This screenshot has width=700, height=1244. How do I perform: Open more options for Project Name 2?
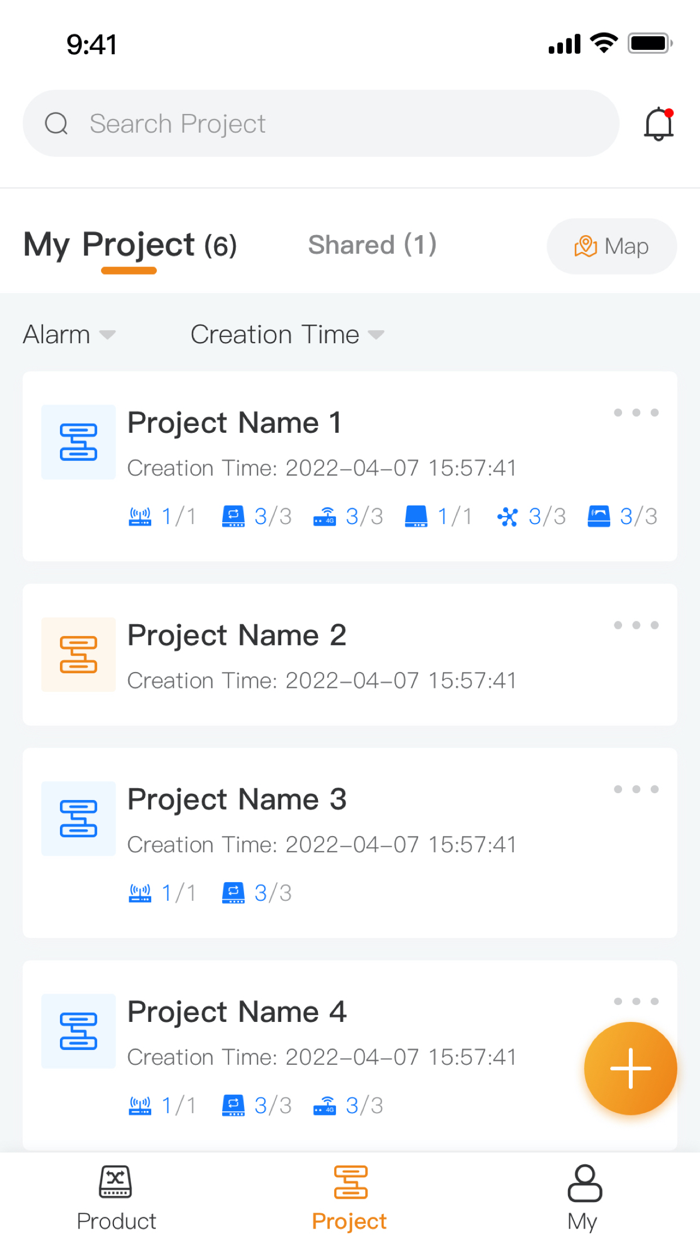point(636,626)
